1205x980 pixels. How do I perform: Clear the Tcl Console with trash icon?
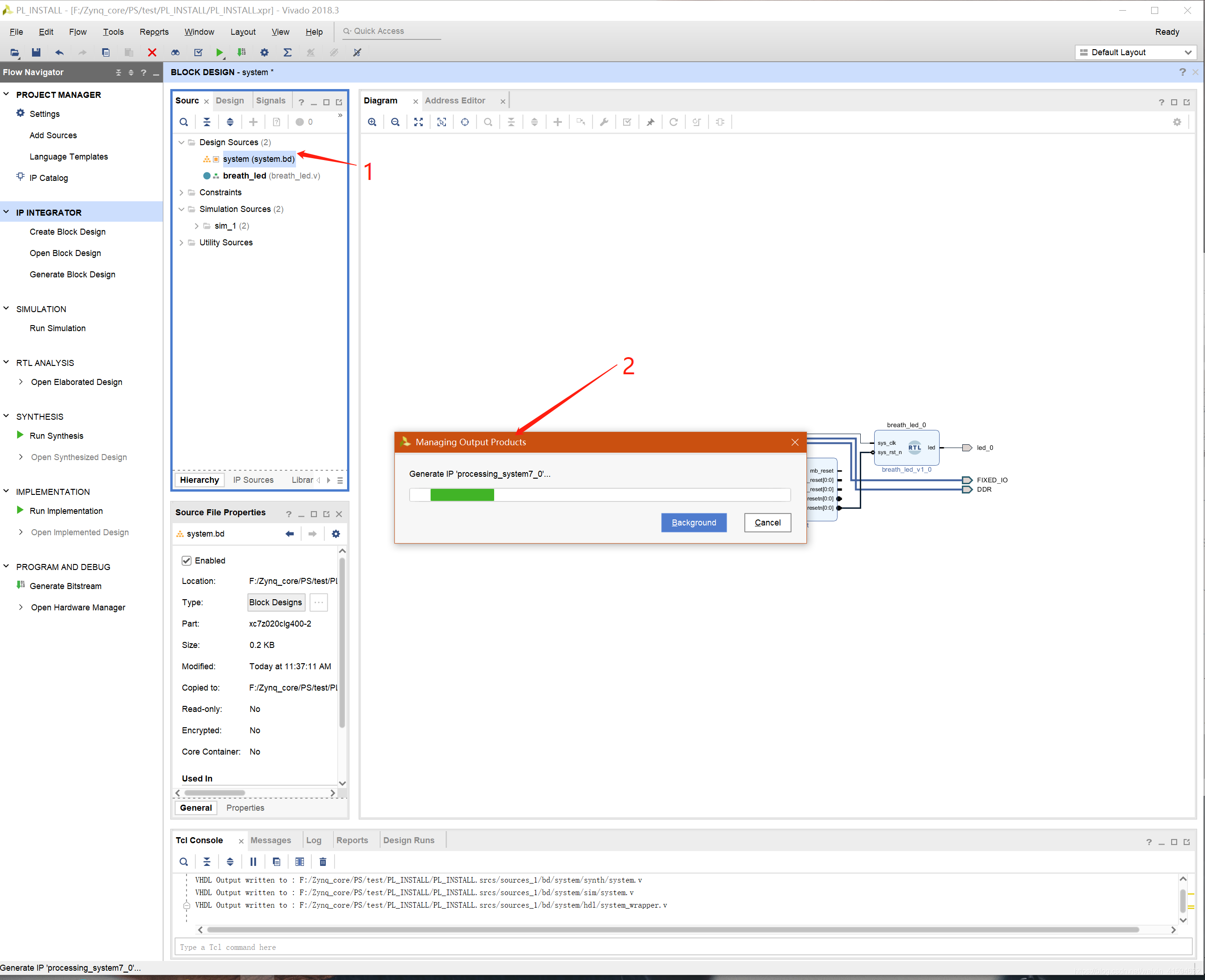(323, 861)
